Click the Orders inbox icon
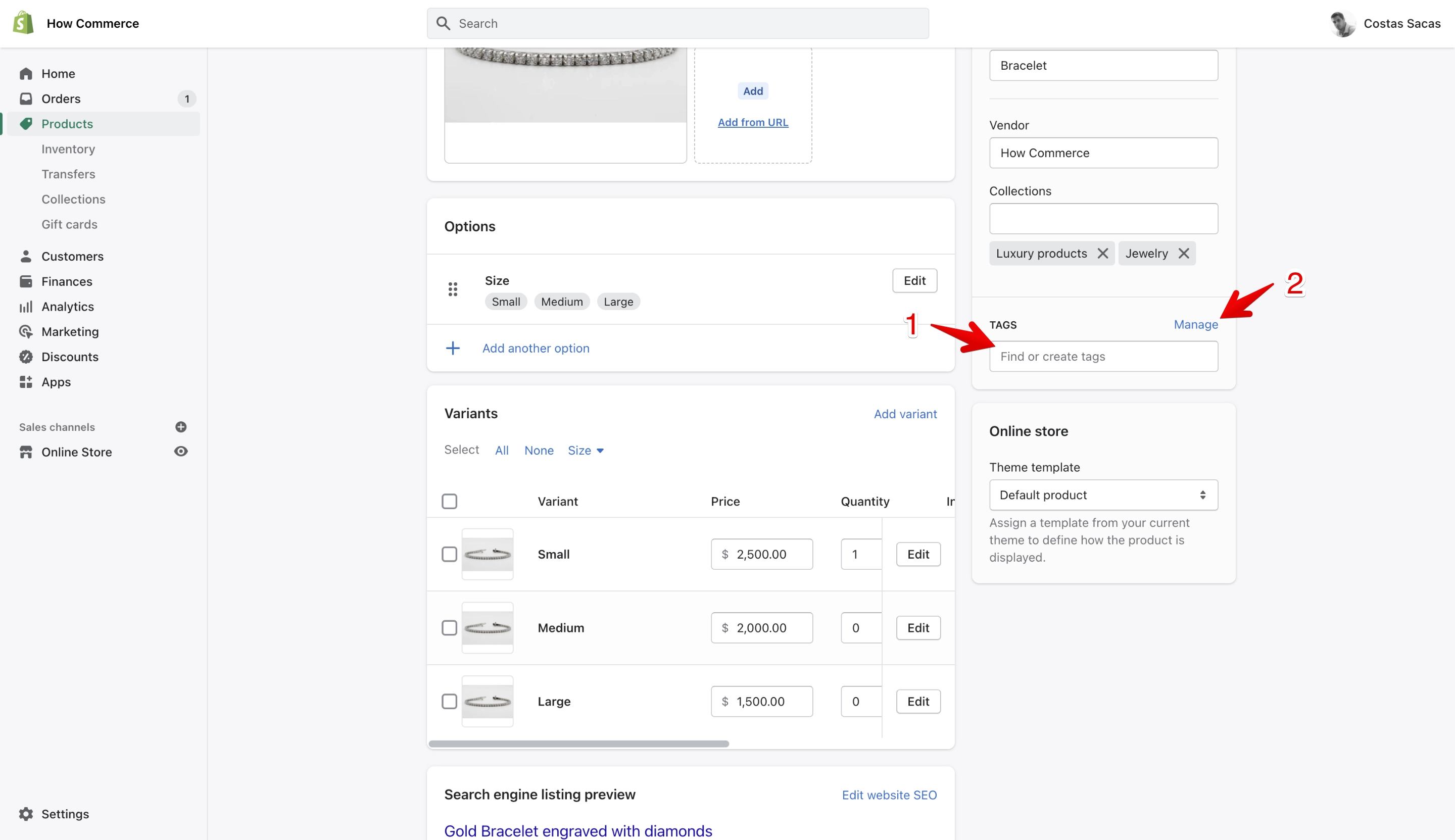 [x=26, y=98]
